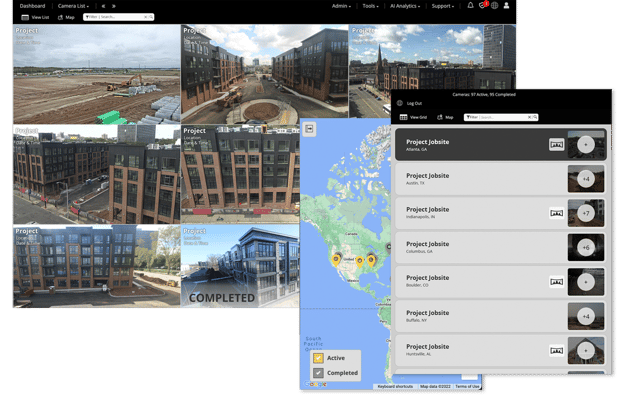Open the shield alerts icon with red badge
This screenshot has width=640, height=410.
[x=483, y=5]
